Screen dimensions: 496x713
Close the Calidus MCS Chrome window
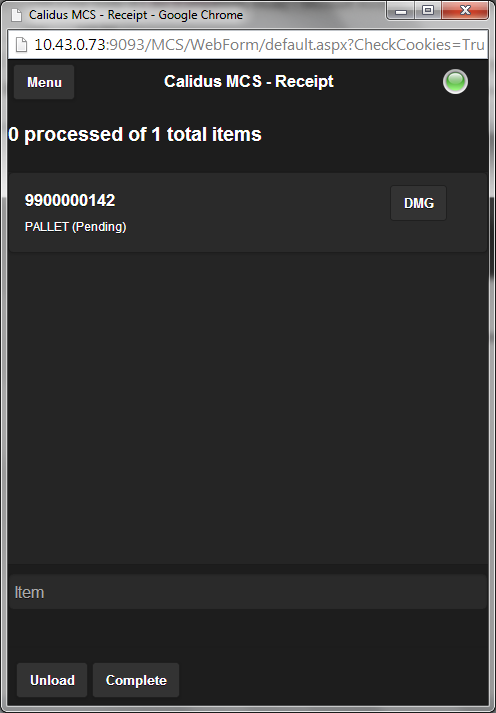tap(465, 11)
